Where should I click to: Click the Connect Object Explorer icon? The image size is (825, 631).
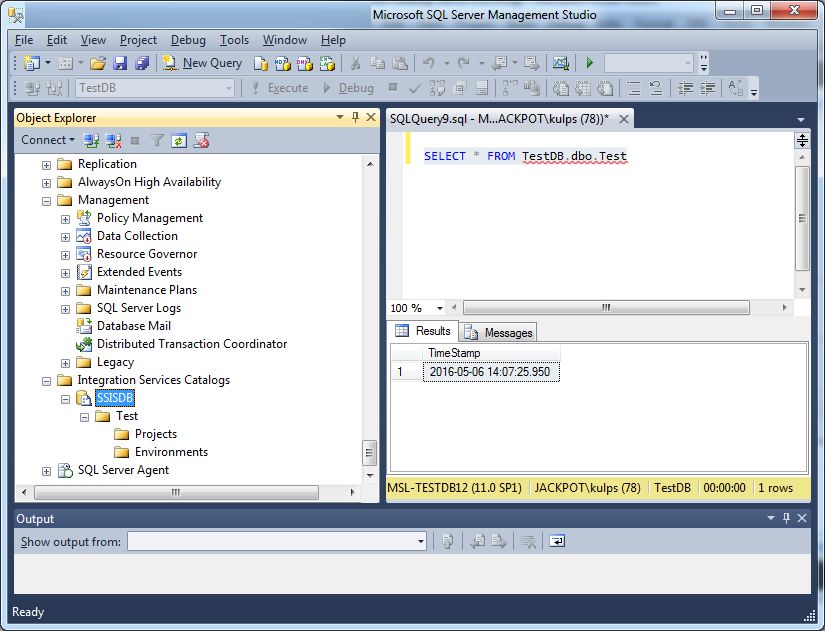pos(92,141)
